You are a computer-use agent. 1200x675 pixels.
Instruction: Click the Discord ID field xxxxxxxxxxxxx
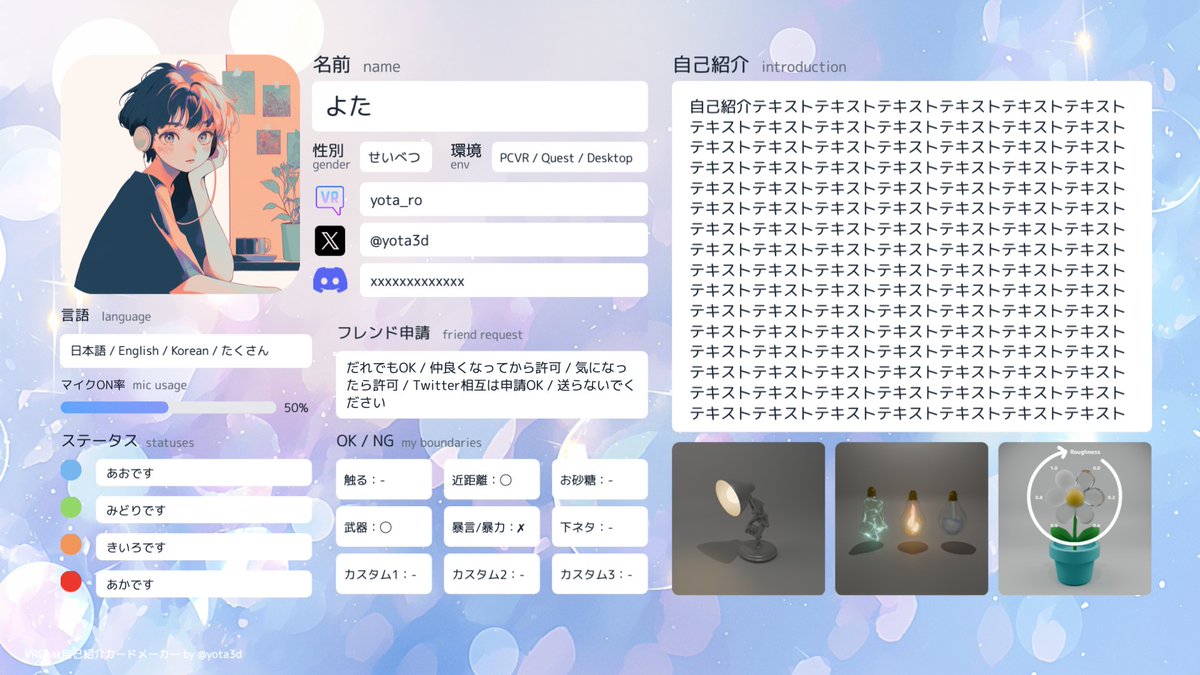pos(504,281)
